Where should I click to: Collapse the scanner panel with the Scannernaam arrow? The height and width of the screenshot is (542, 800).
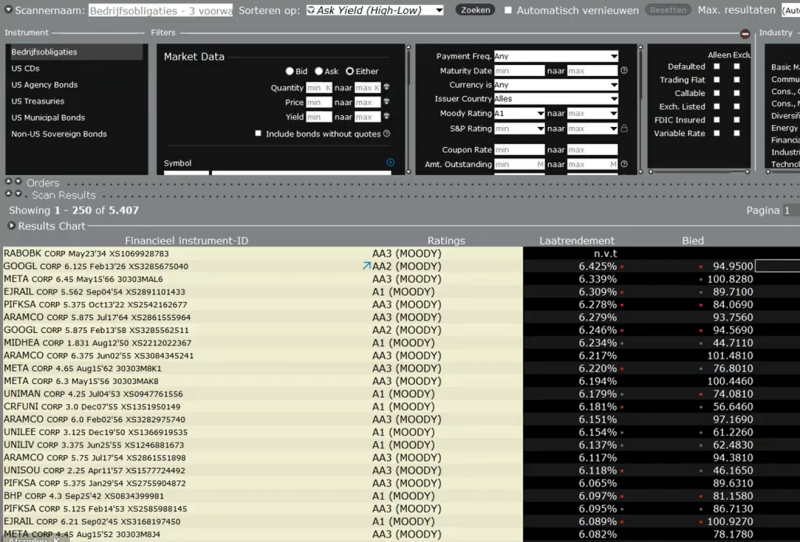(x=8, y=10)
